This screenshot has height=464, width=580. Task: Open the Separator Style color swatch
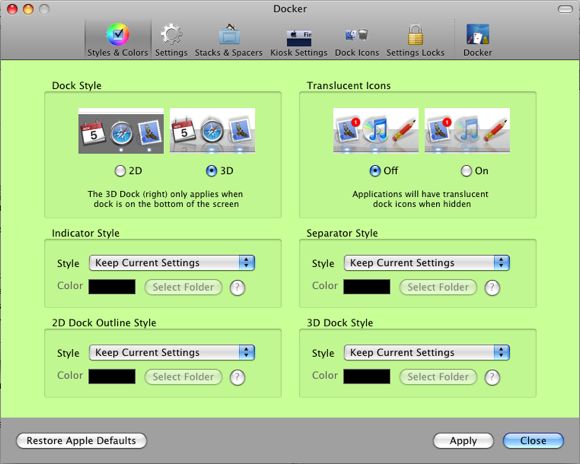coord(367,287)
